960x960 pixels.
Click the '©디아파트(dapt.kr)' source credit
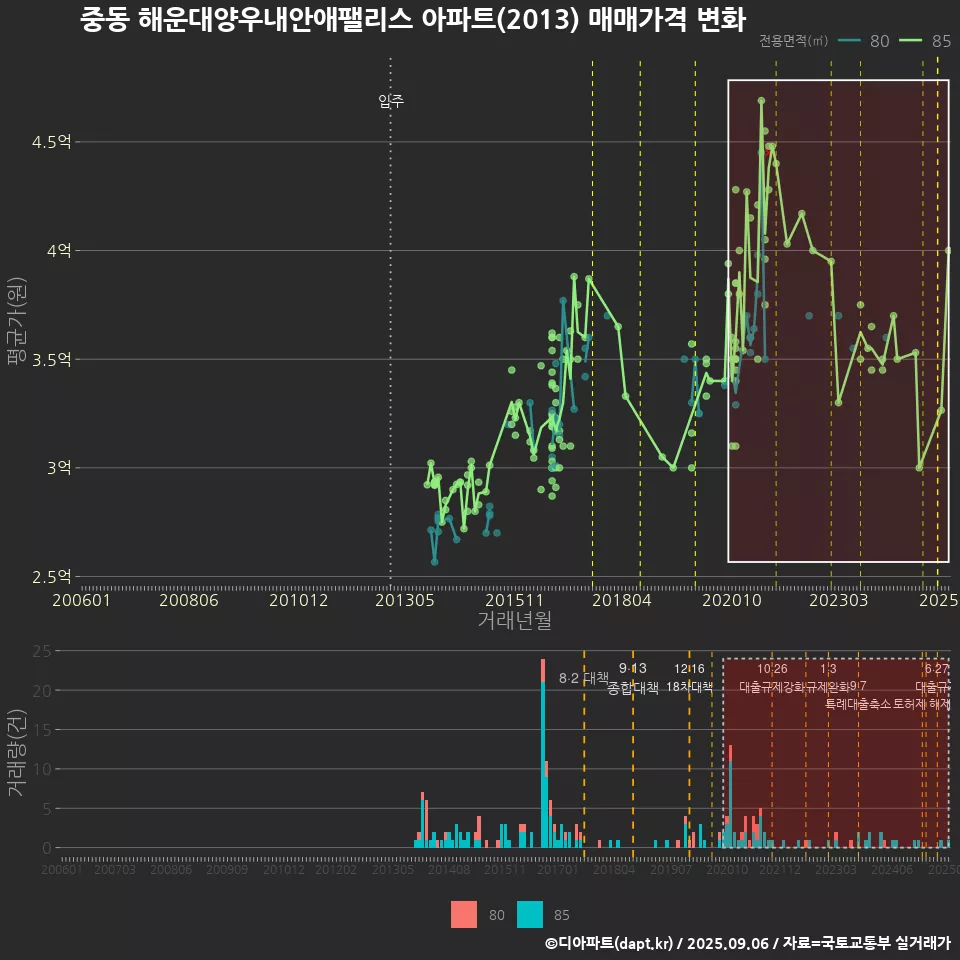pos(609,943)
